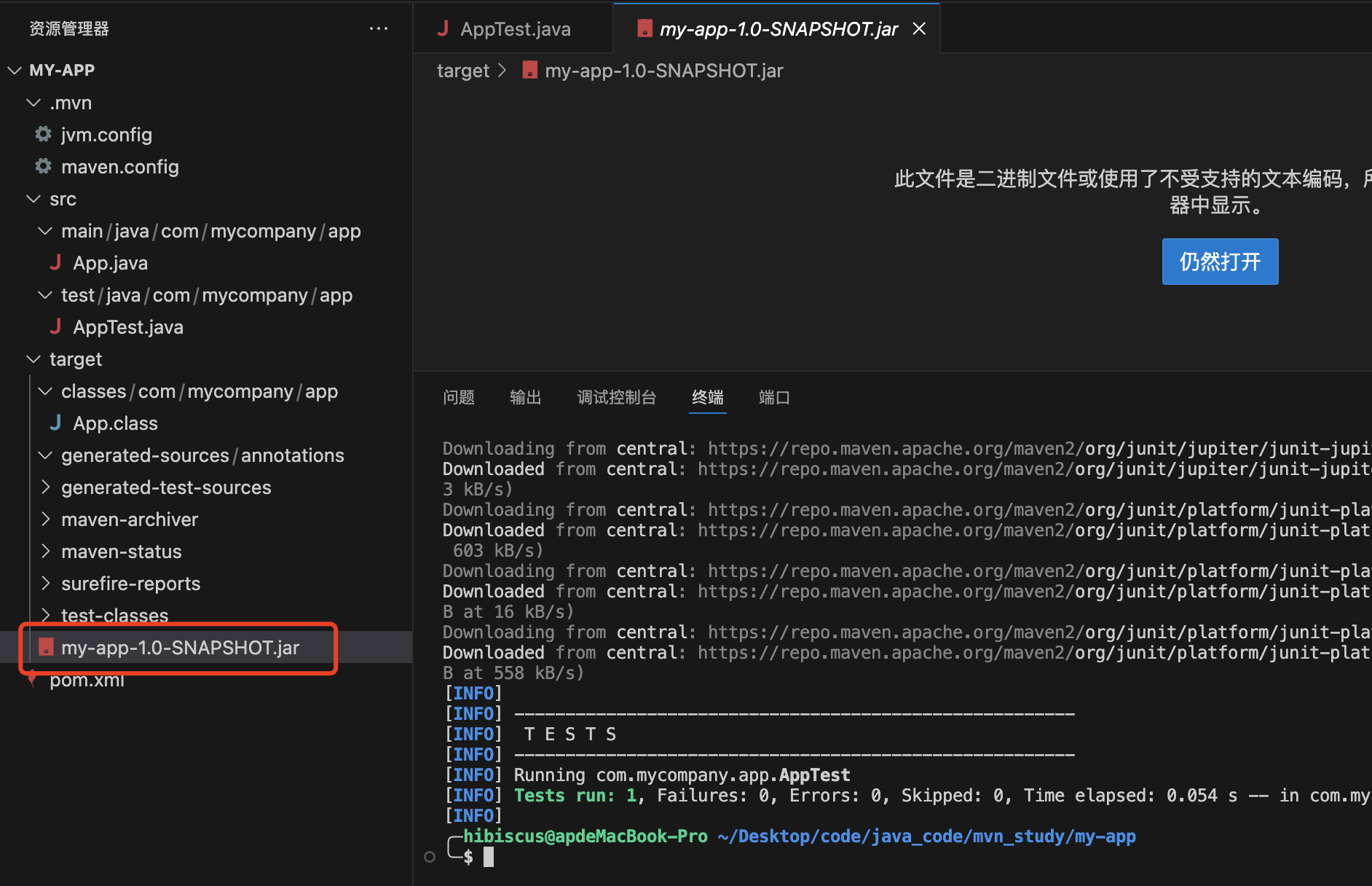Click the maven.config gear file icon
This screenshot has width=1372, height=886.
click(x=44, y=167)
